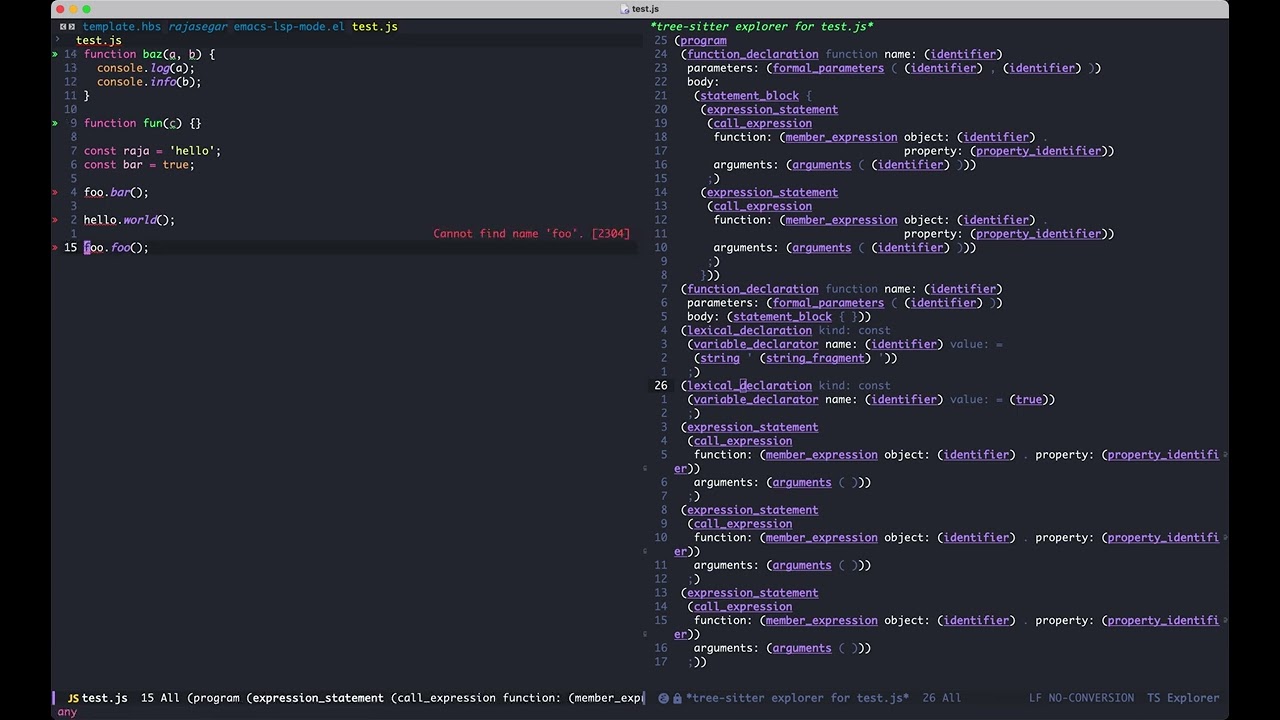Click the tree-sitter explorer buffer title header
The image size is (1280, 720).
pos(761,27)
